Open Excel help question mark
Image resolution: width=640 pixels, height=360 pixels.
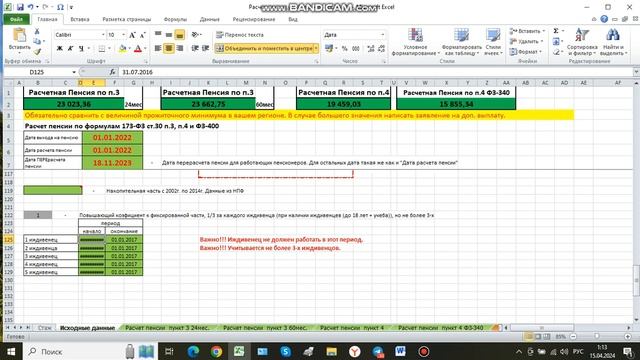click(x=604, y=19)
